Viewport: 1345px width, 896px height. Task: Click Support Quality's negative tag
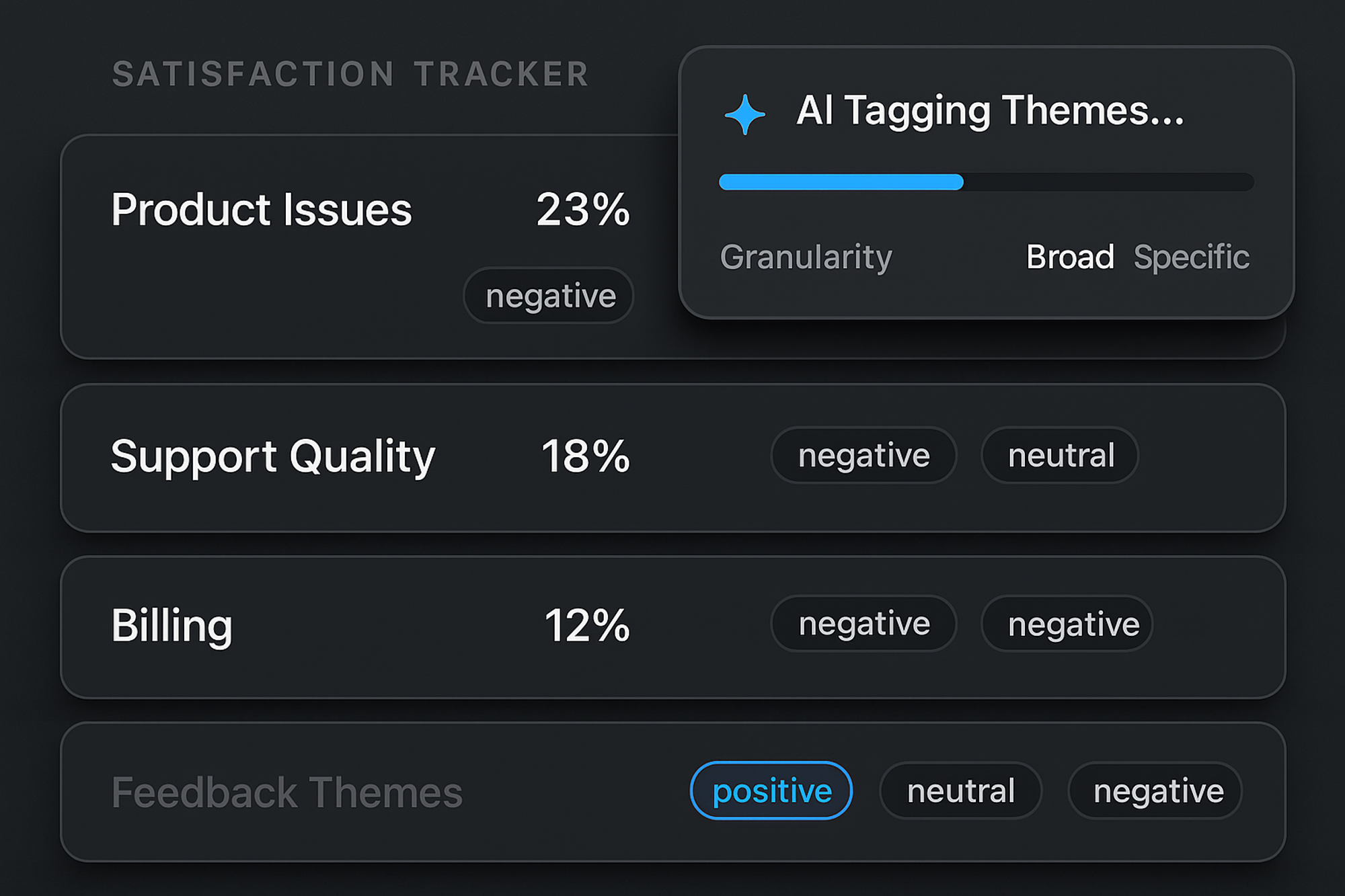pyautogui.click(x=863, y=456)
